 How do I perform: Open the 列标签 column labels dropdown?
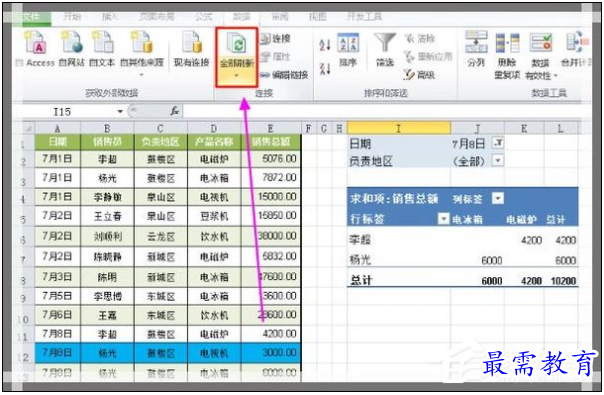tap(498, 198)
